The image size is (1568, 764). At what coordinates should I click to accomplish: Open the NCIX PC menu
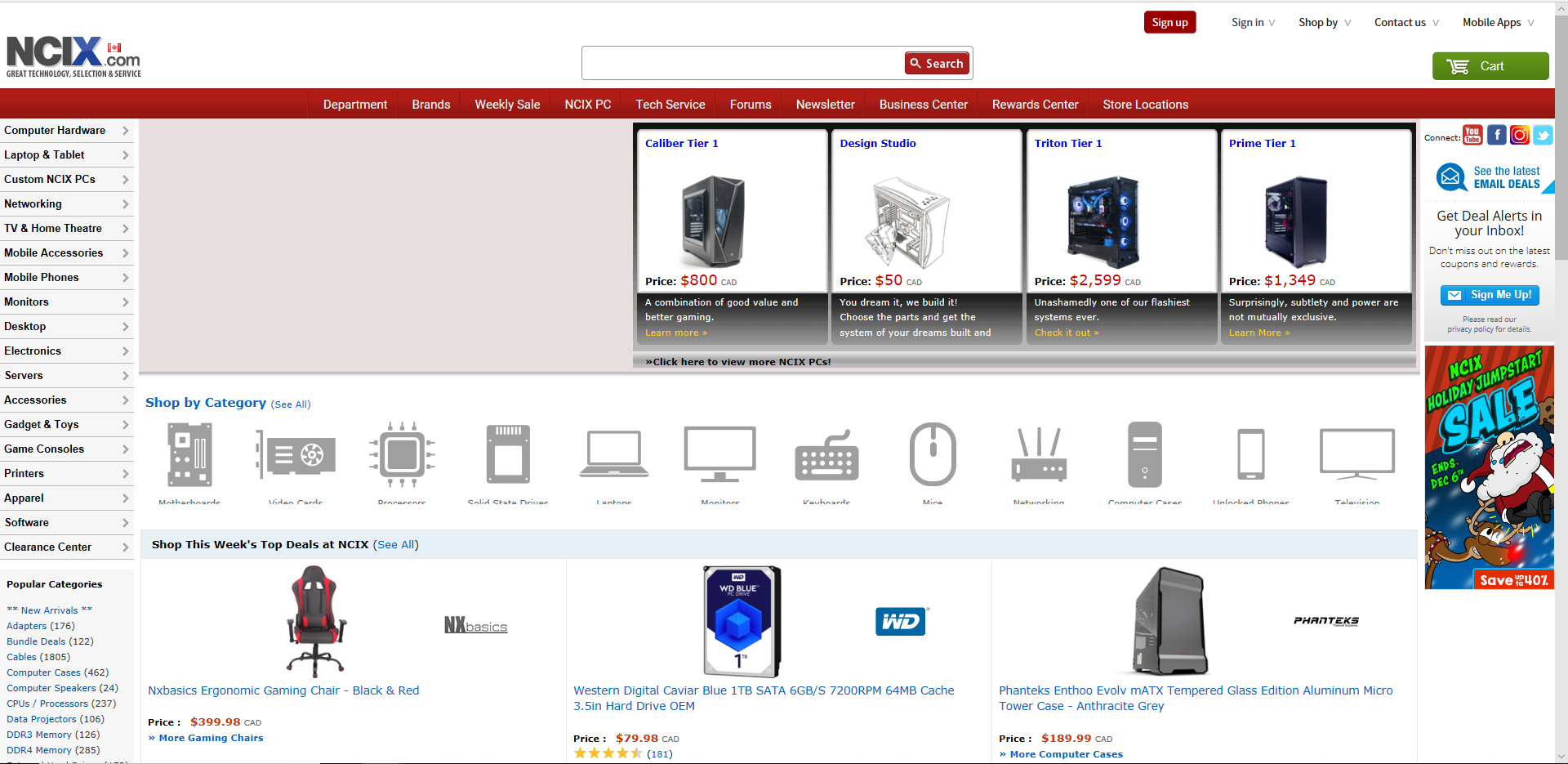588,105
